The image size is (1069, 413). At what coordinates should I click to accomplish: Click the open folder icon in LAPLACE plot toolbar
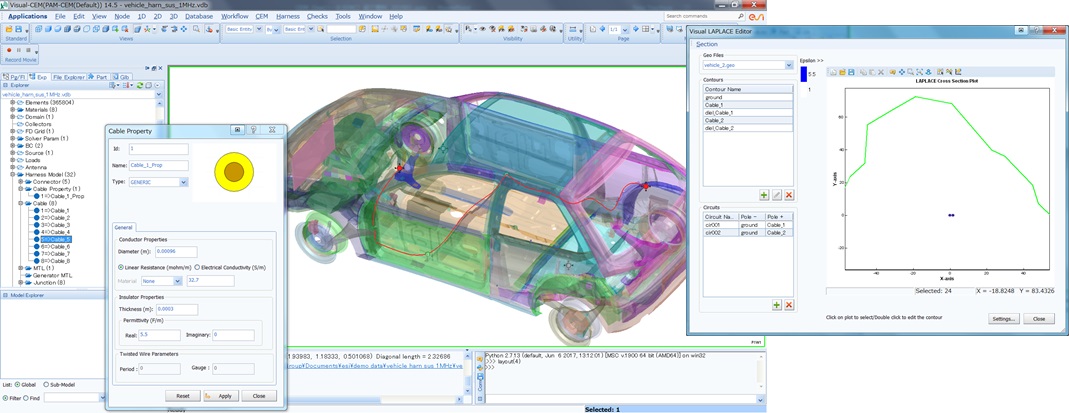[x=842, y=72]
